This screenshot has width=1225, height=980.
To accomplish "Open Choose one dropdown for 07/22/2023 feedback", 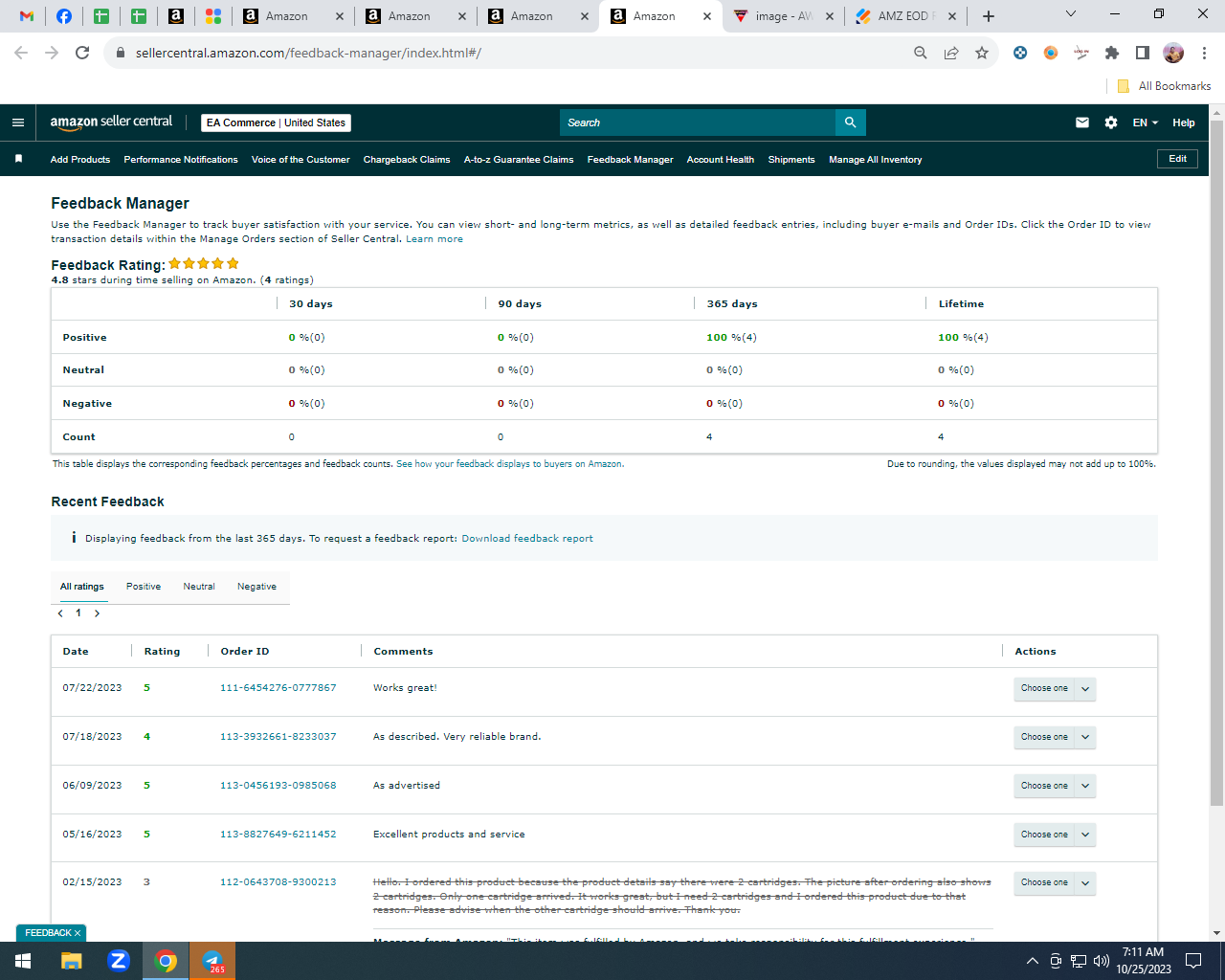I will point(1055,689).
